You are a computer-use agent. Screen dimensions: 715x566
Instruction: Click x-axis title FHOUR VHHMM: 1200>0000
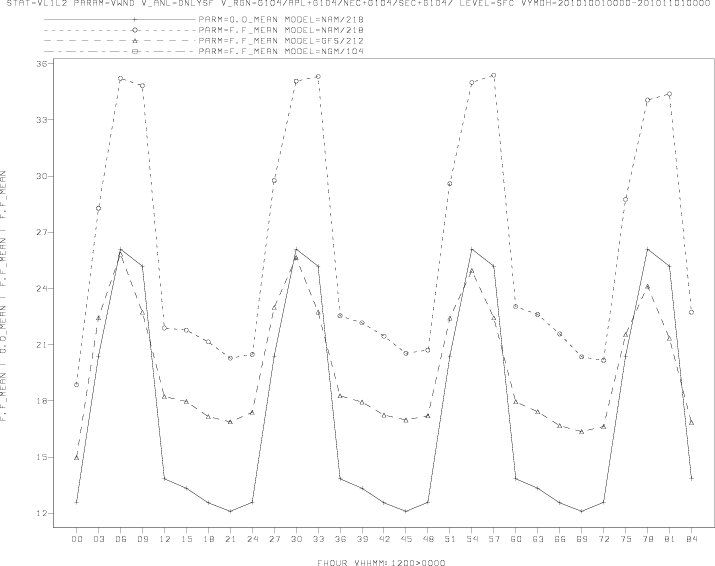381,562
